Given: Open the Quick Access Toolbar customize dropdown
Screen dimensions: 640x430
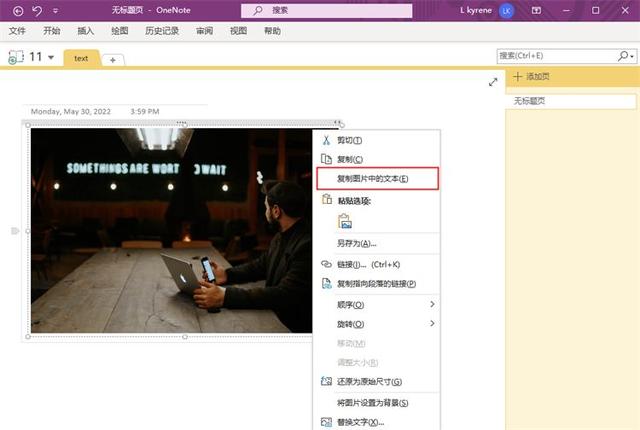Looking at the screenshot, I should coord(56,11).
